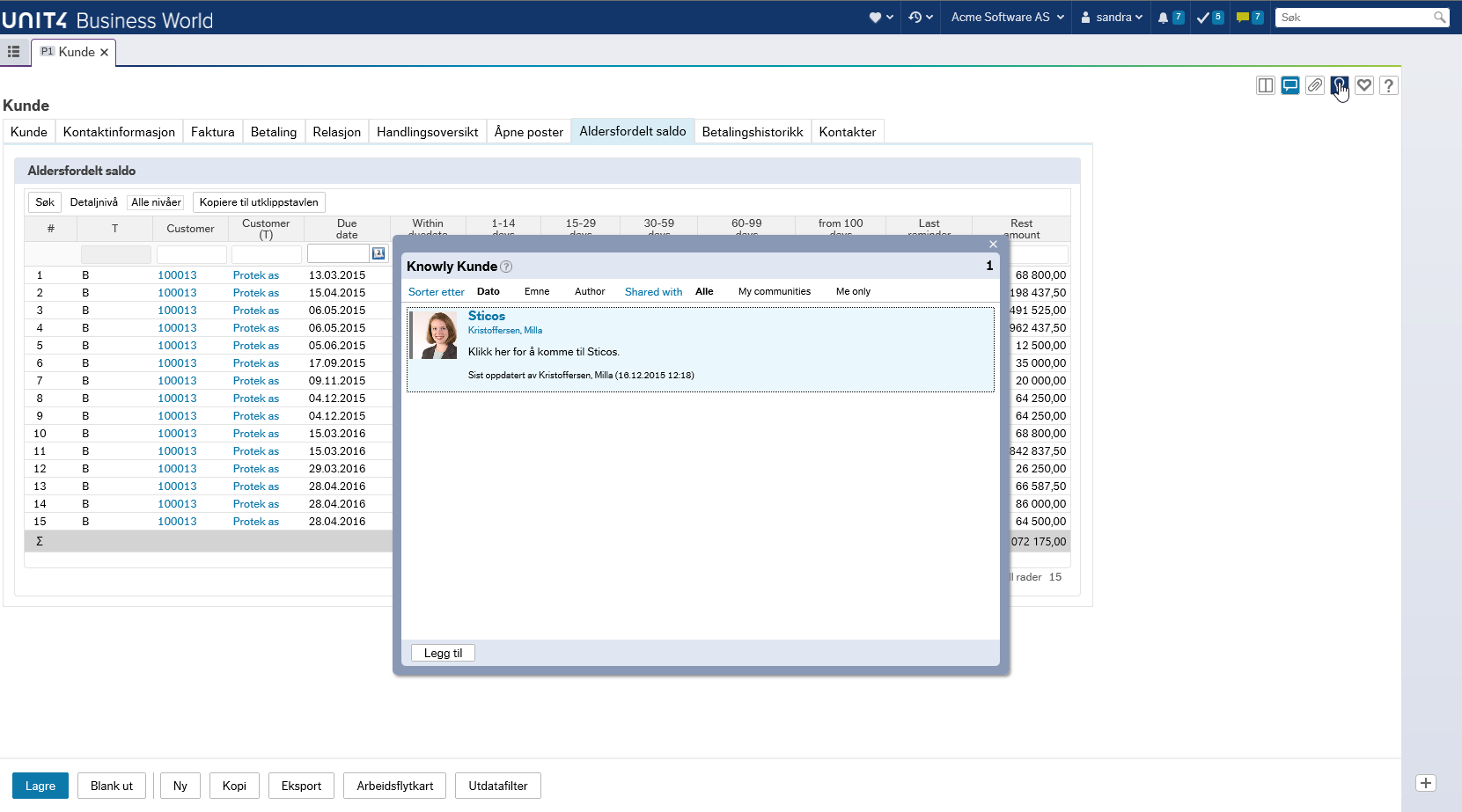Open the Sticos entry title link
This screenshot has width=1462, height=812.
tap(487, 316)
